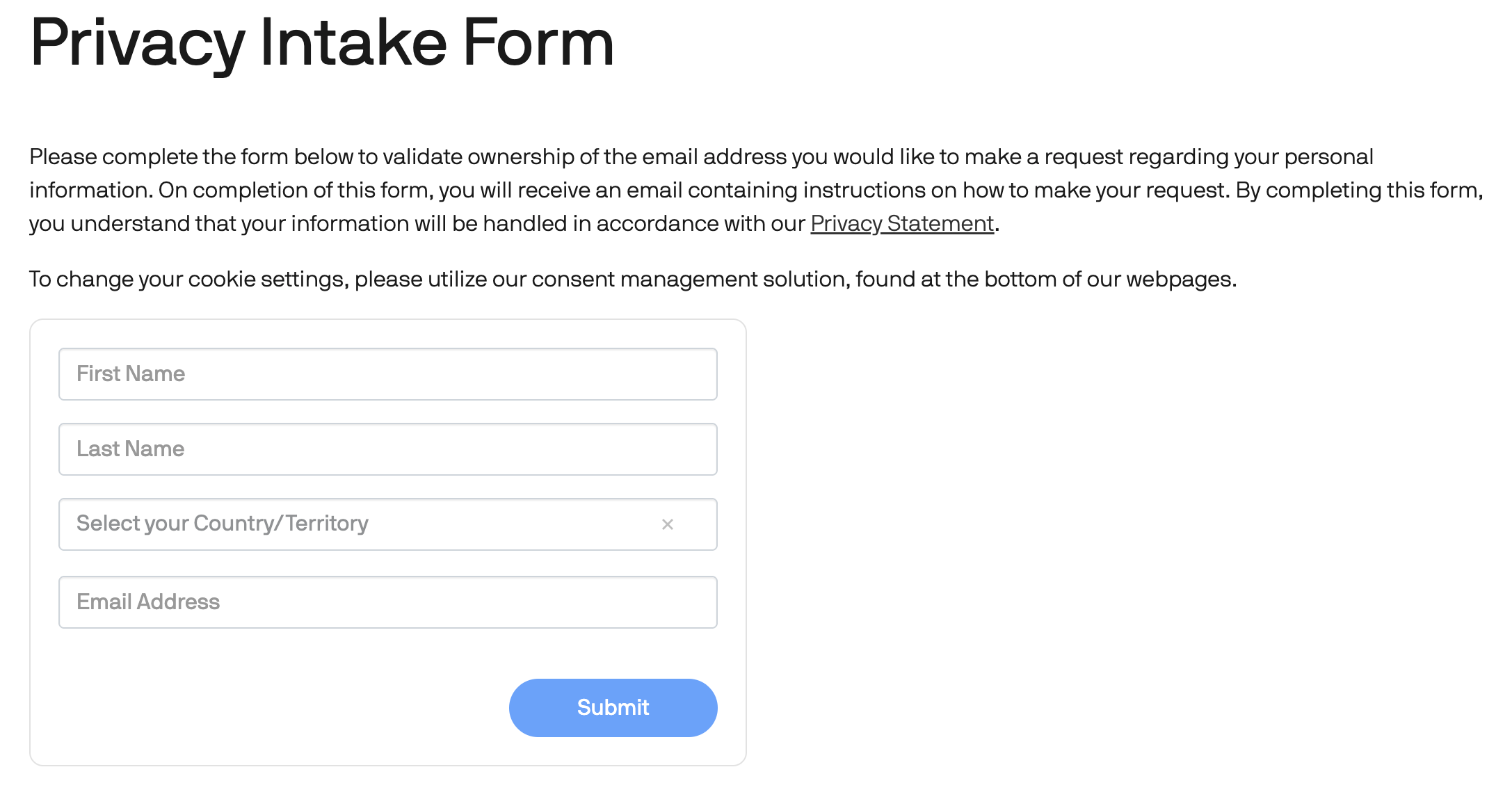
Task: Click the word "Intake" in the heading
Action: click(353, 43)
